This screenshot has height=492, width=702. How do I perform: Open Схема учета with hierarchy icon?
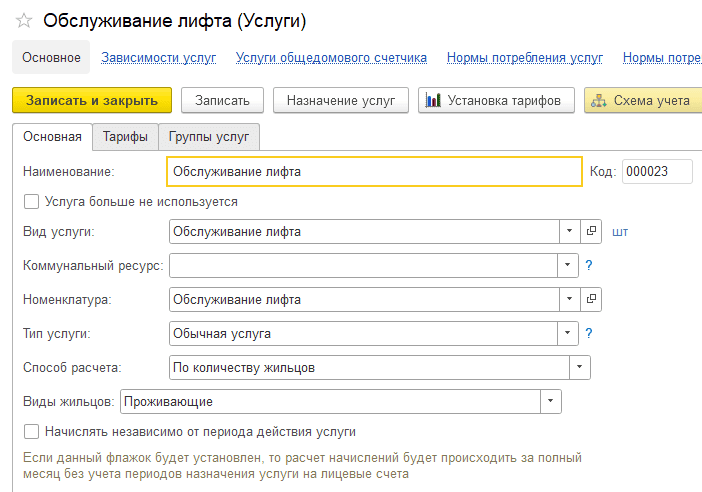pos(642,100)
